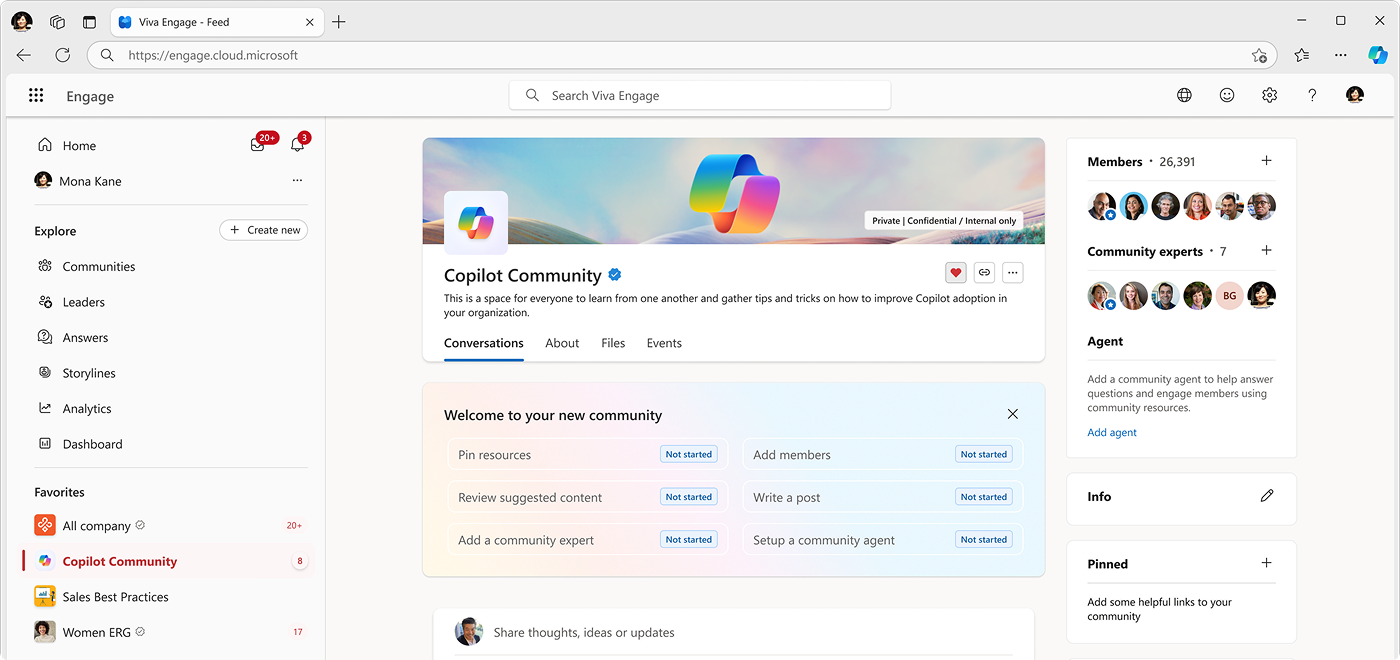This screenshot has height=660, width=1400.
Task: Start the Write a post task
Action: 883,497
